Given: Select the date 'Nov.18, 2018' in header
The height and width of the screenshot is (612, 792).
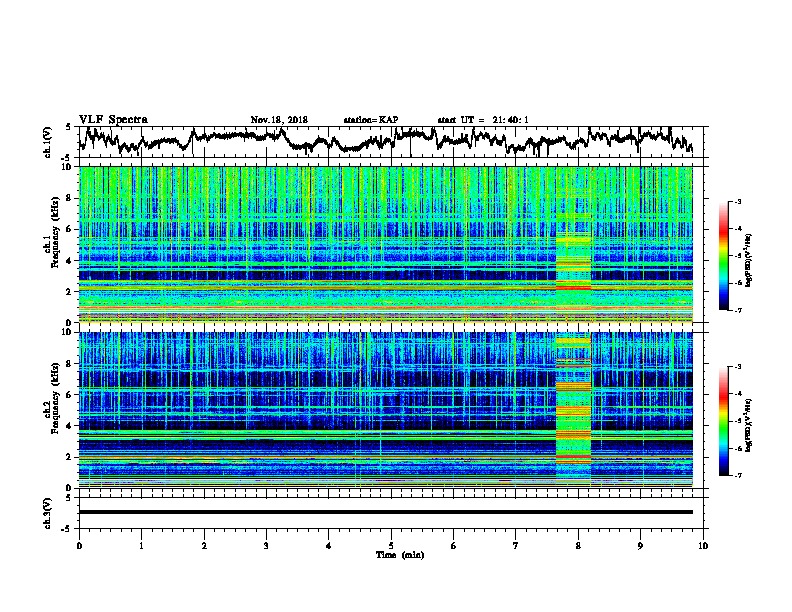Looking at the screenshot, I should [279, 120].
